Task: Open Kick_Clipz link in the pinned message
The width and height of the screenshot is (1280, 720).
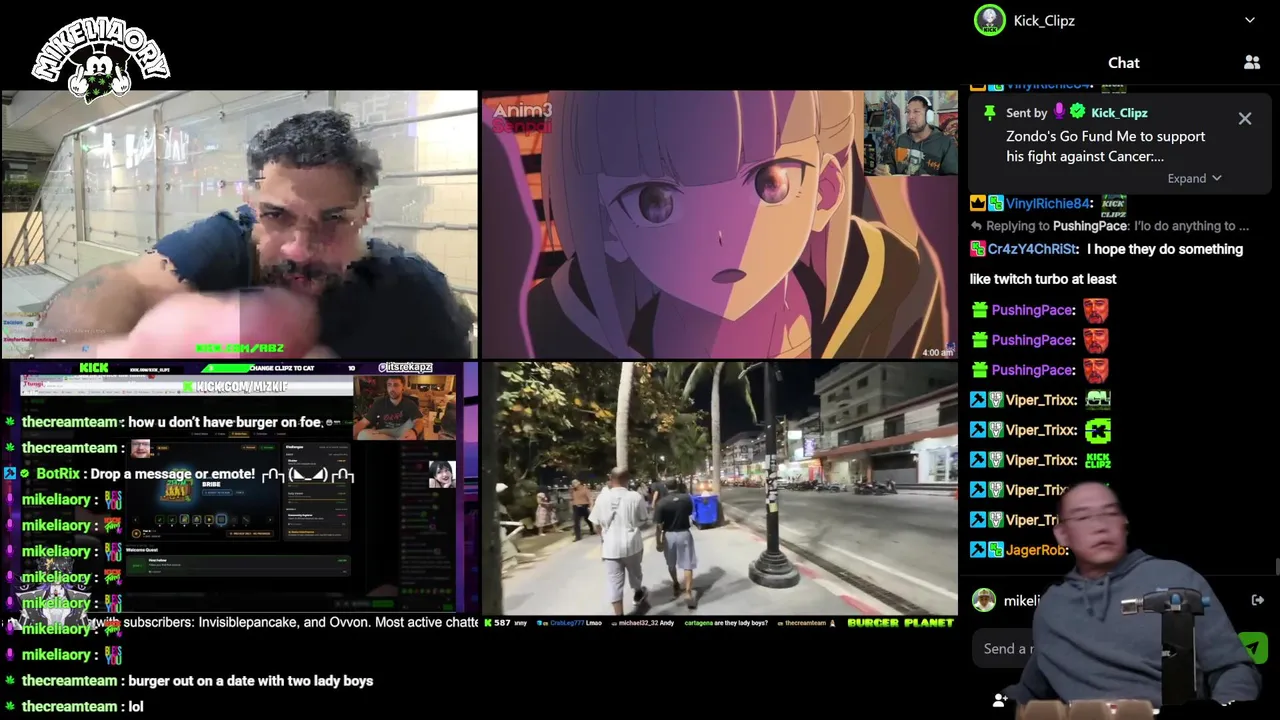Action: tap(1119, 113)
